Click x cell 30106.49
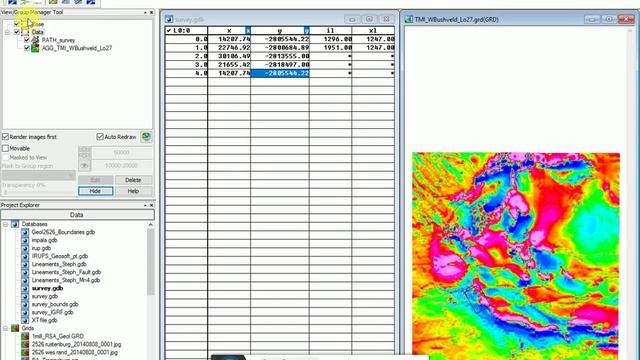Screen dimensions: 640x360 tap(229, 56)
